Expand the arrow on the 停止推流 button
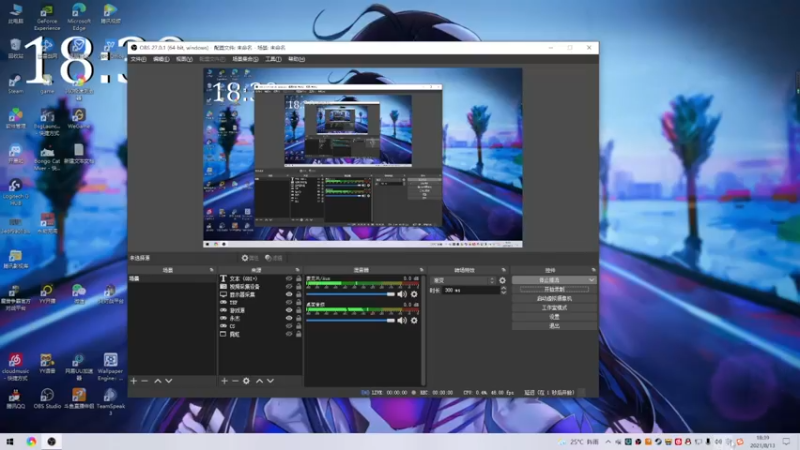Viewport: 800px width, 450px height. click(x=592, y=280)
